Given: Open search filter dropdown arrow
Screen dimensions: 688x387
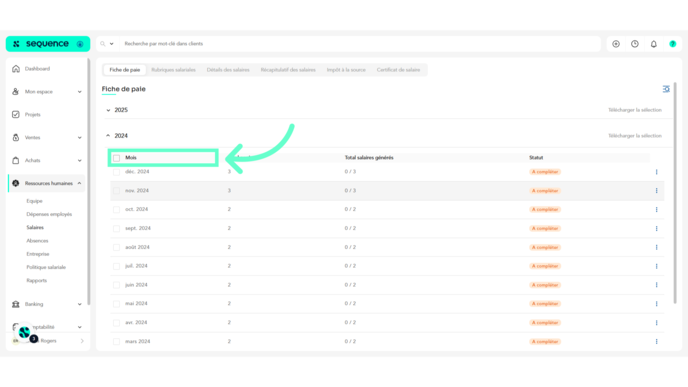Looking at the screenshot, I should (x=111, y=44).
